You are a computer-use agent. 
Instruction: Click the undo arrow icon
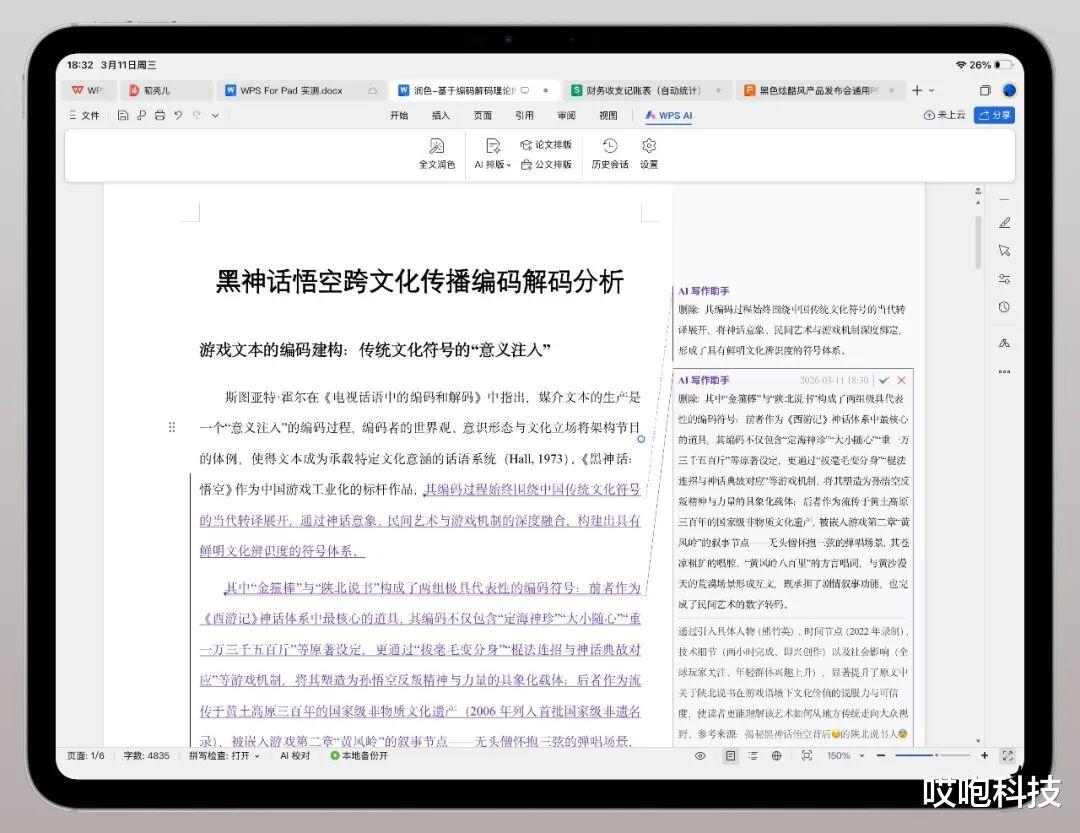[x=178, y=115]
